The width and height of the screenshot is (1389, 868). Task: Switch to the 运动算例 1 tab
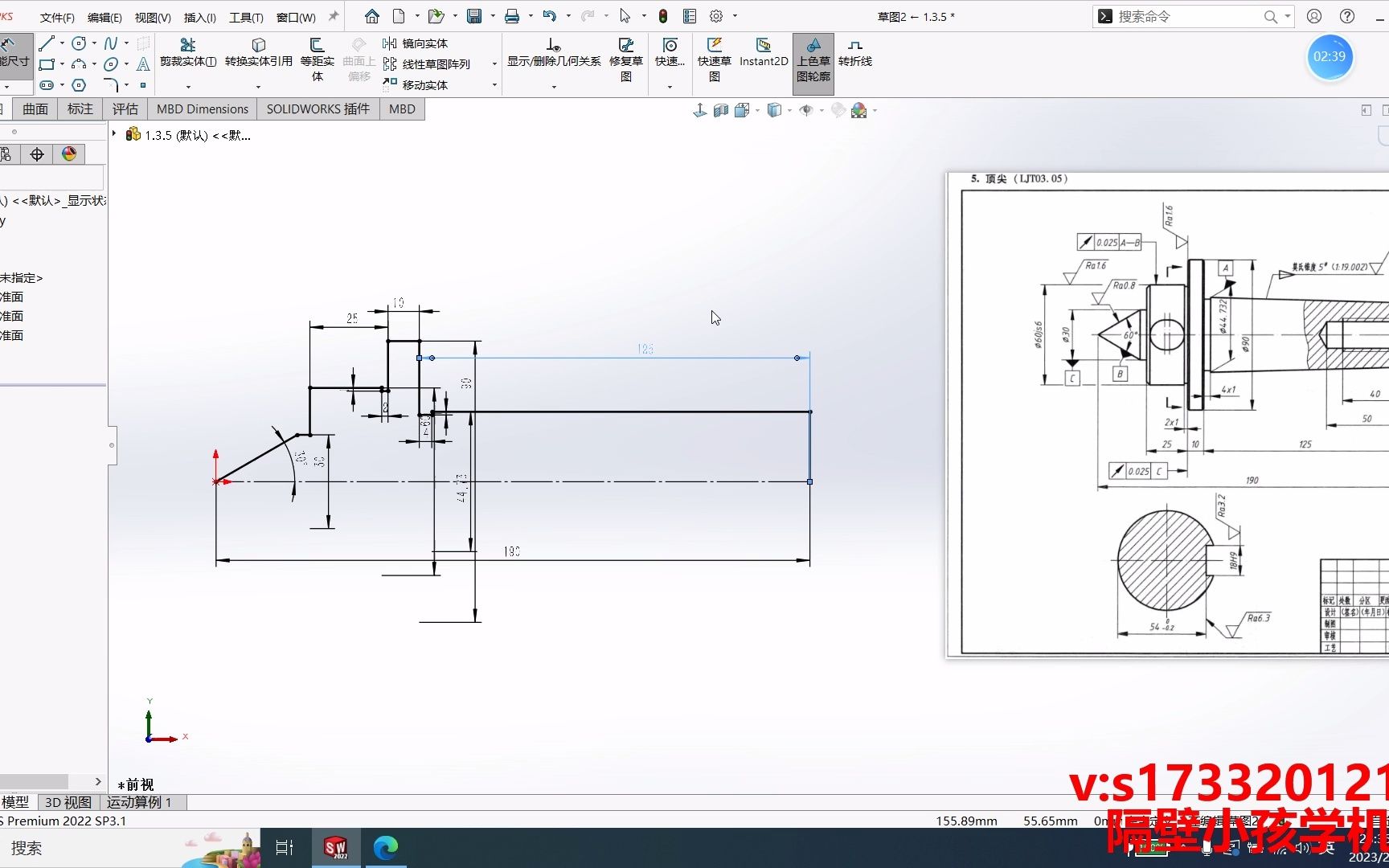click(x=141, y=802)
